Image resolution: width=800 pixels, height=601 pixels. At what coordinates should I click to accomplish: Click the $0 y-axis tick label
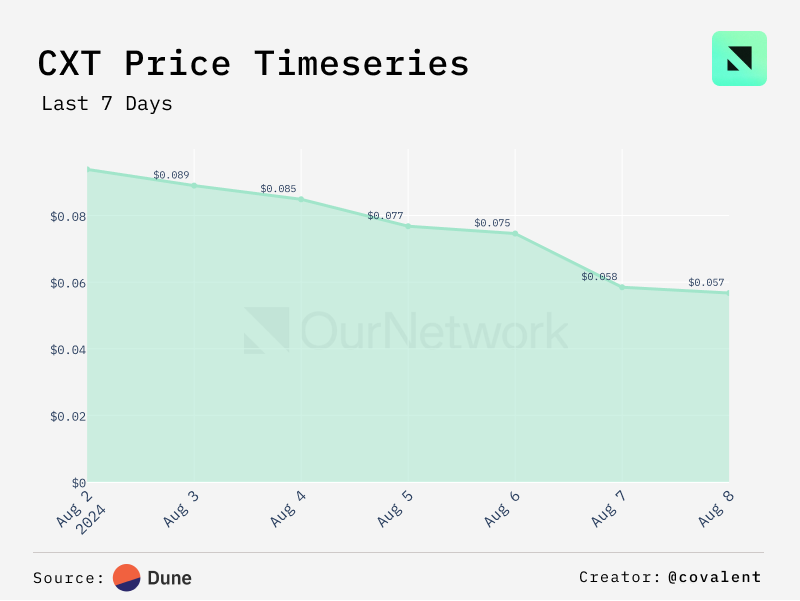(76, 483)
